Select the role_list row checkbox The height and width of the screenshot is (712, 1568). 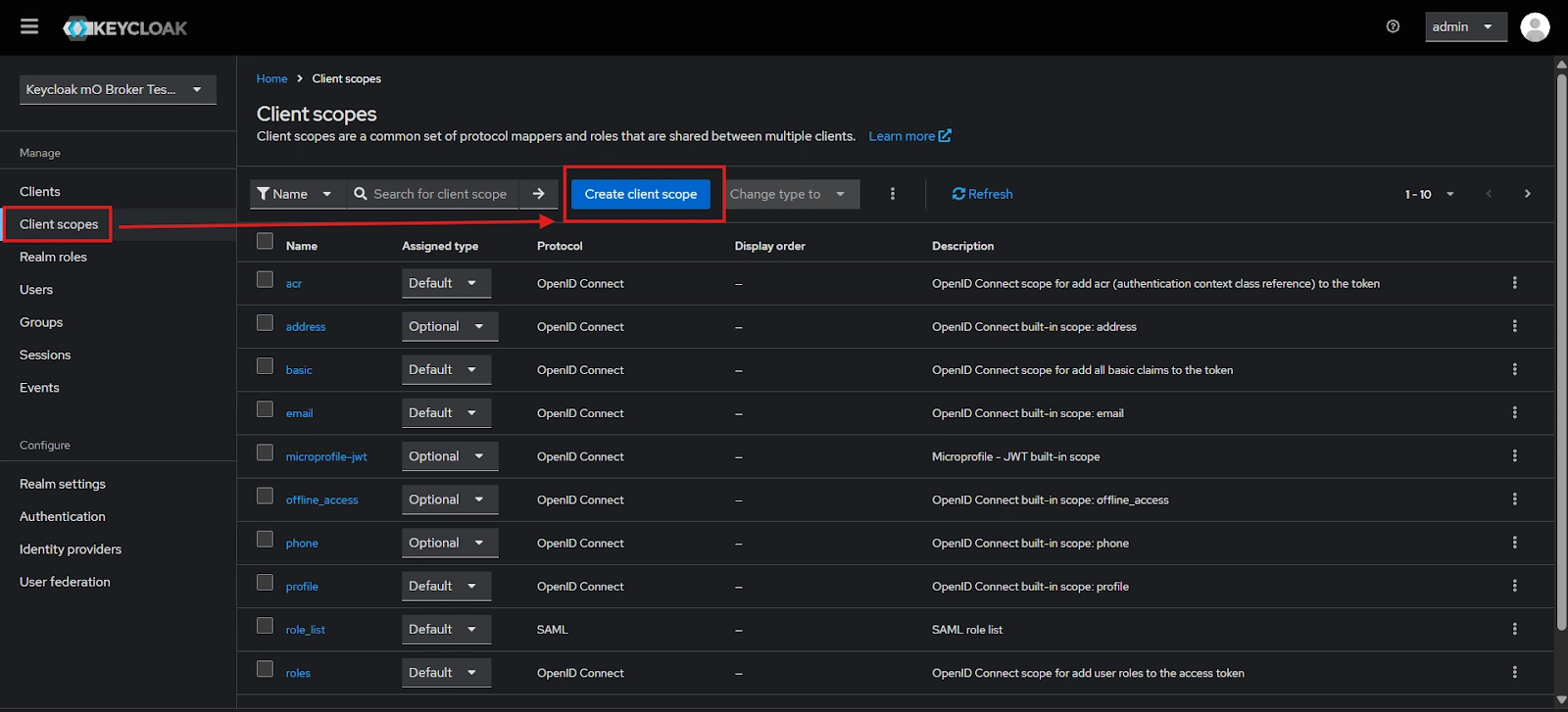pos(265,625)
